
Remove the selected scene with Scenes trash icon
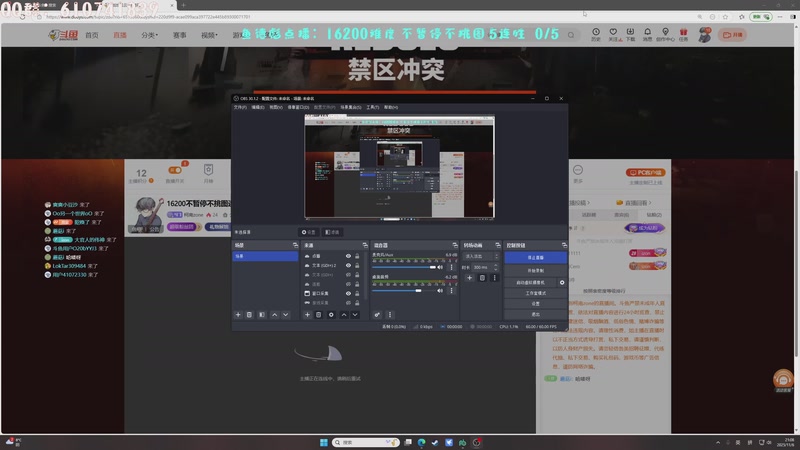[x=249, y=315]
